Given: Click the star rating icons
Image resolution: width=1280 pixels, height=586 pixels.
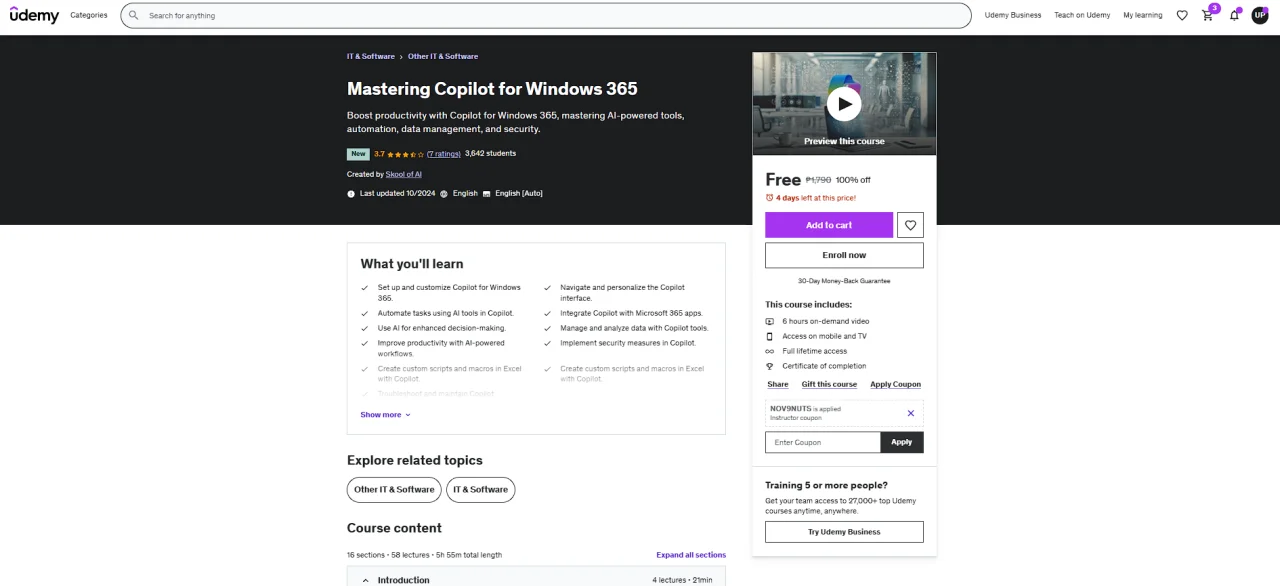Looking at the screenshot, I should point(406,154).
